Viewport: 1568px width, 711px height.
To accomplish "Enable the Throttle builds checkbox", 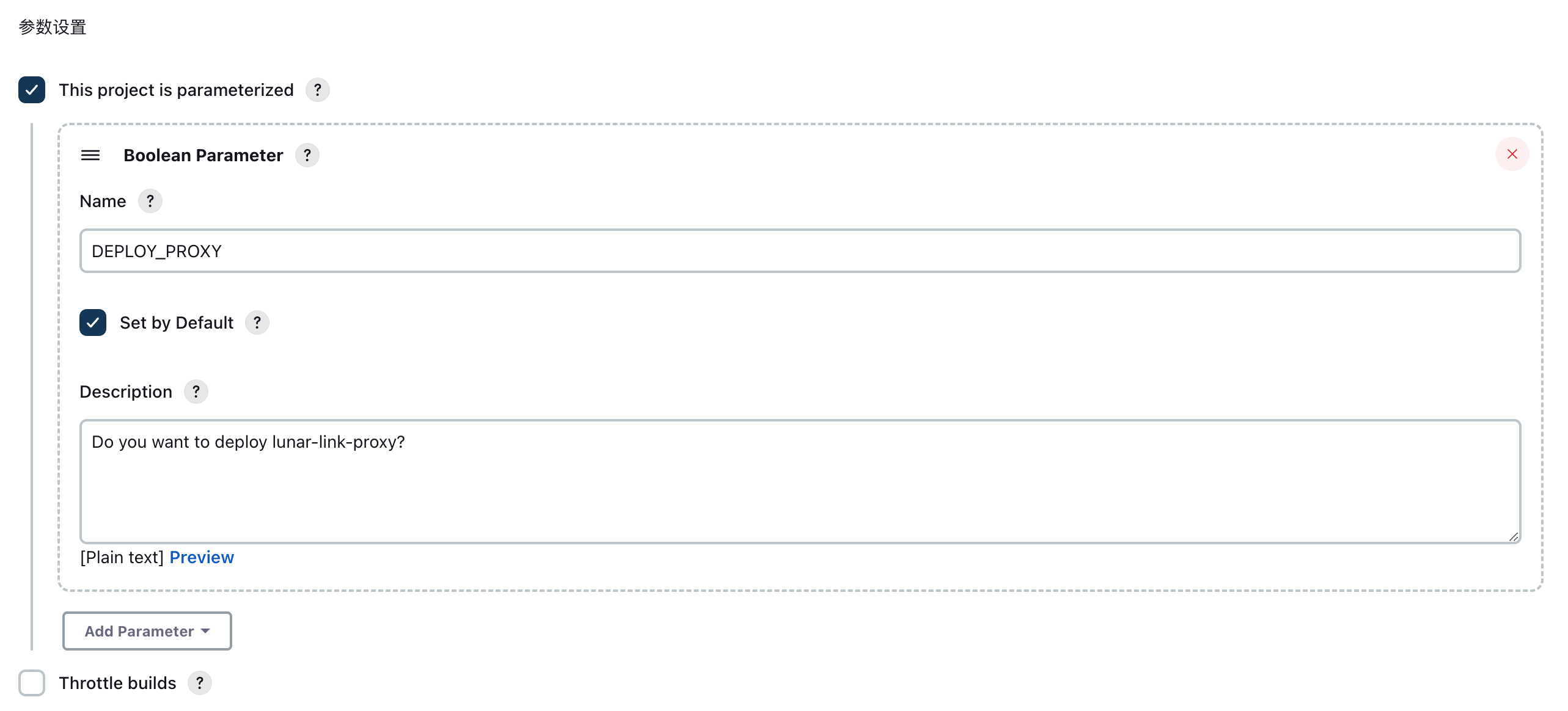I will coord(32,683).
